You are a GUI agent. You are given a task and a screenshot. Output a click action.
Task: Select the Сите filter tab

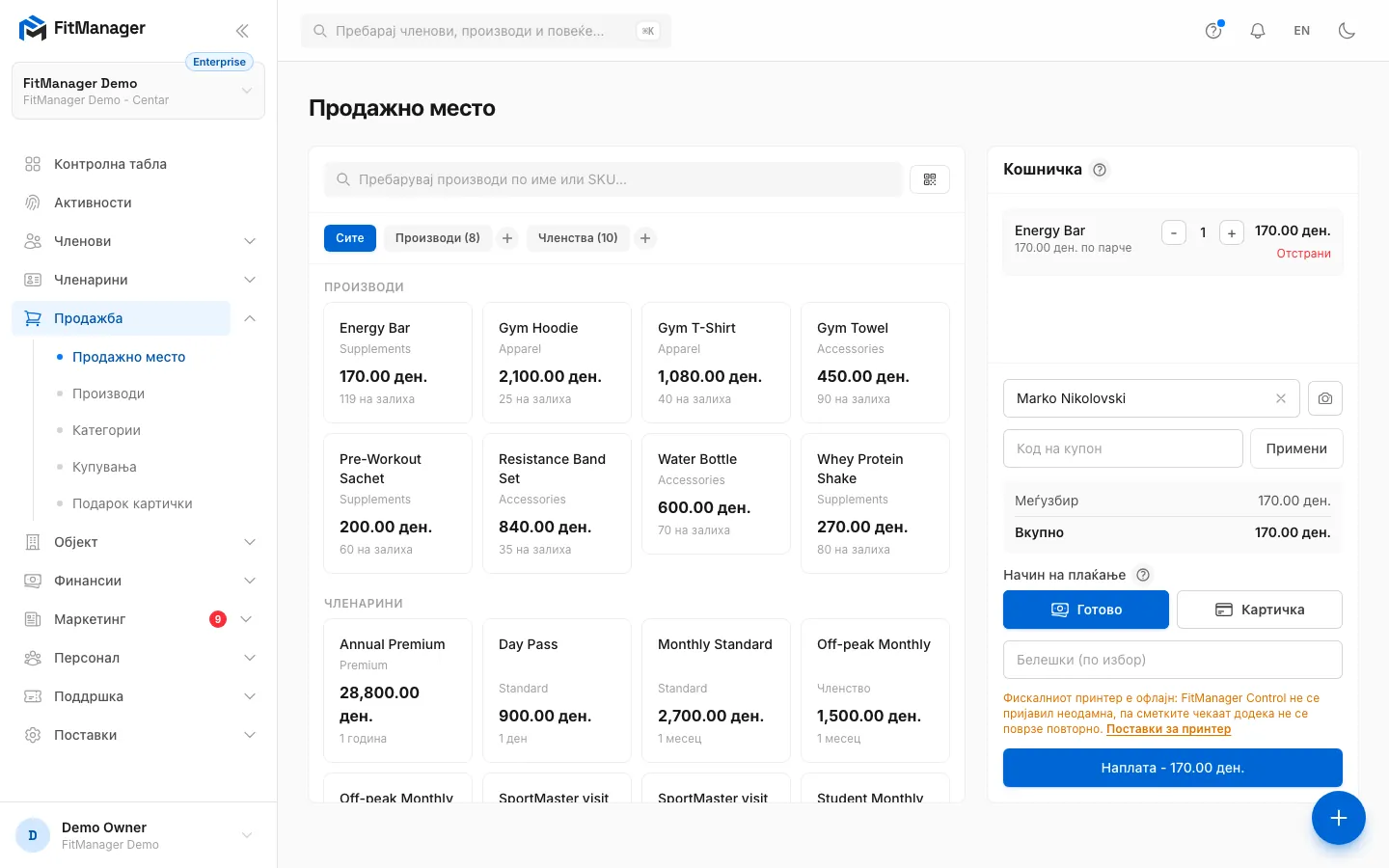coord(350,238)
